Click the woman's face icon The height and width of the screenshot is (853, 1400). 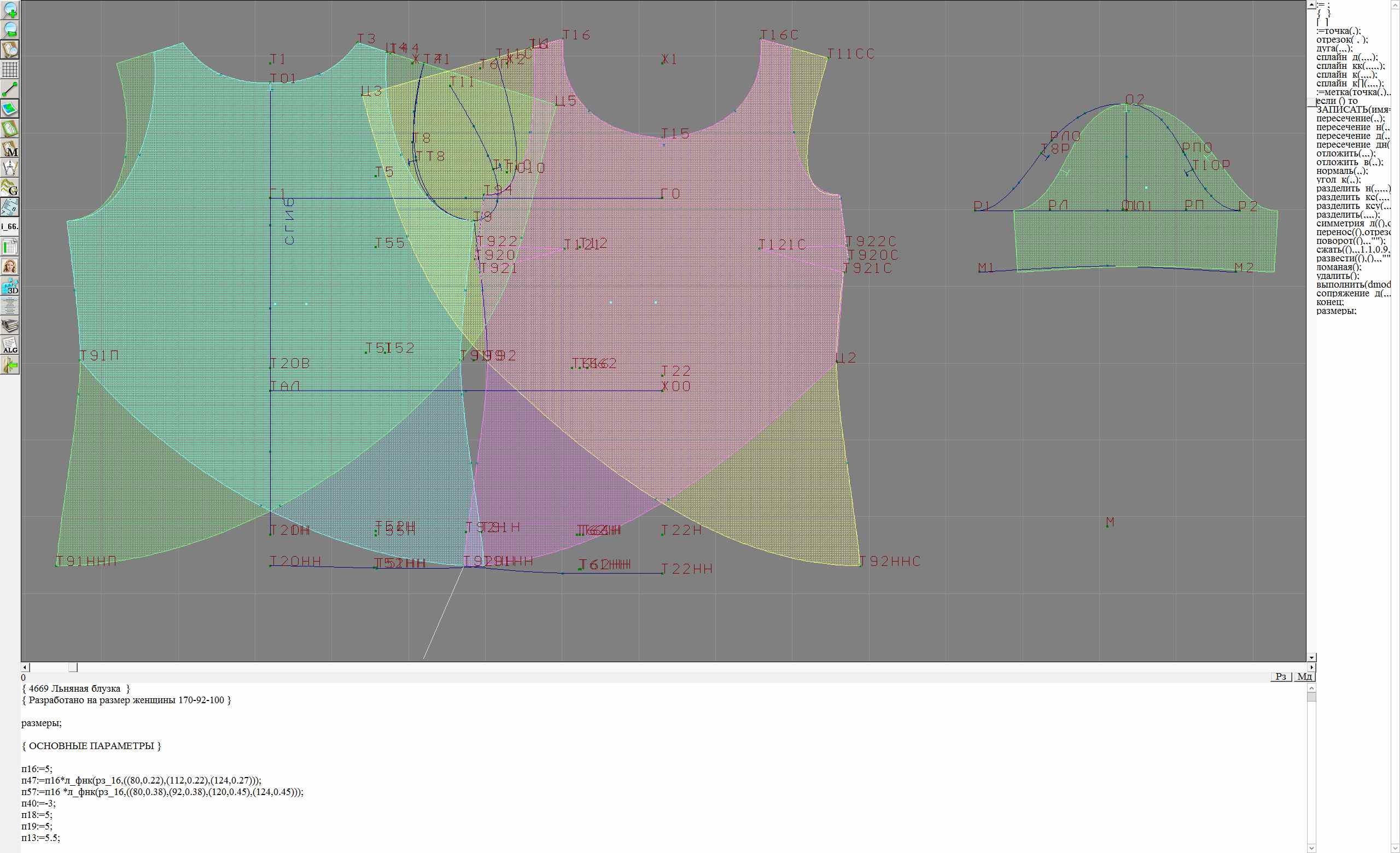[x=10, y=266]
